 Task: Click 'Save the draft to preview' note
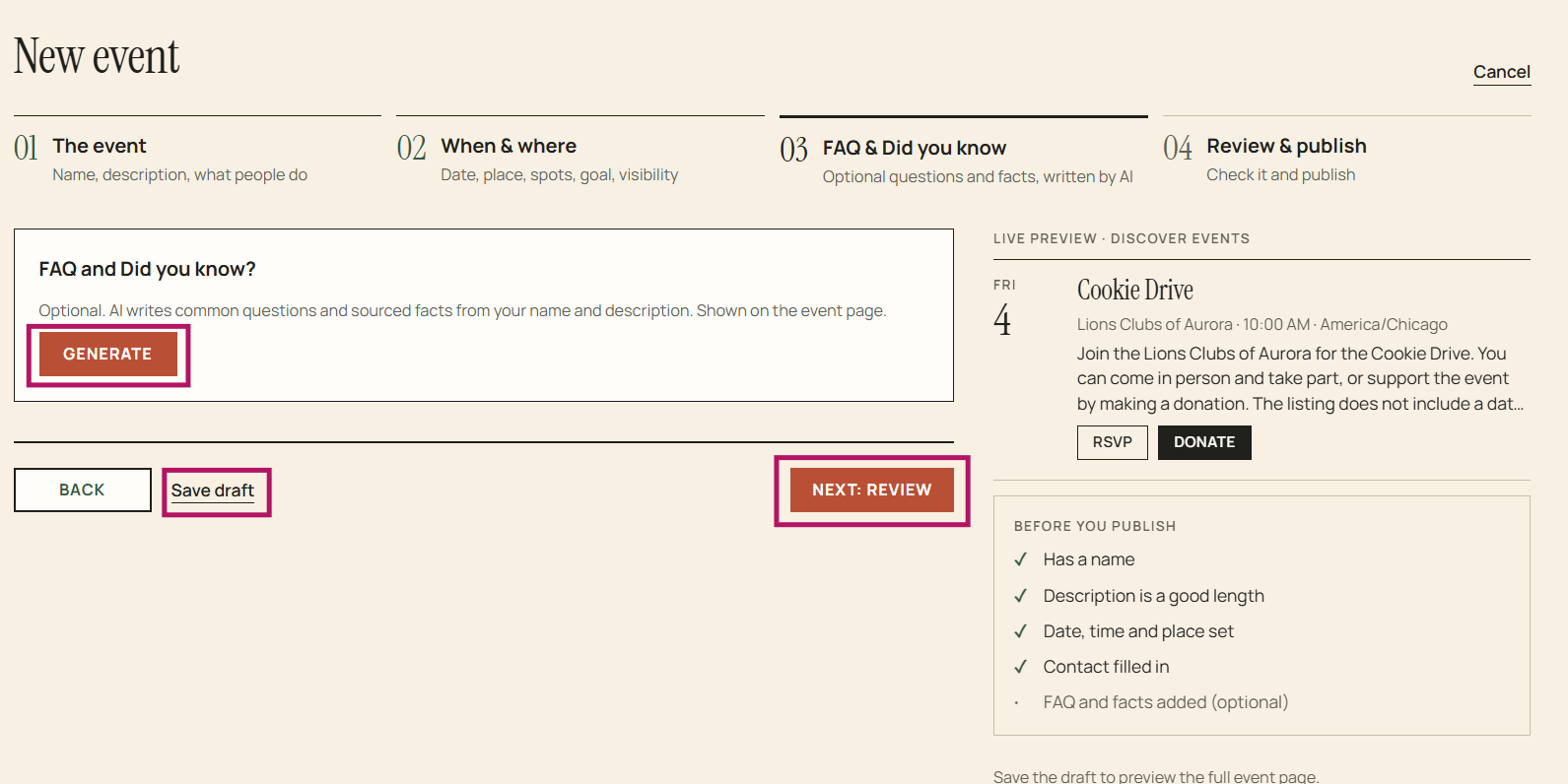pyautogui.click(x=1155, y=776)
